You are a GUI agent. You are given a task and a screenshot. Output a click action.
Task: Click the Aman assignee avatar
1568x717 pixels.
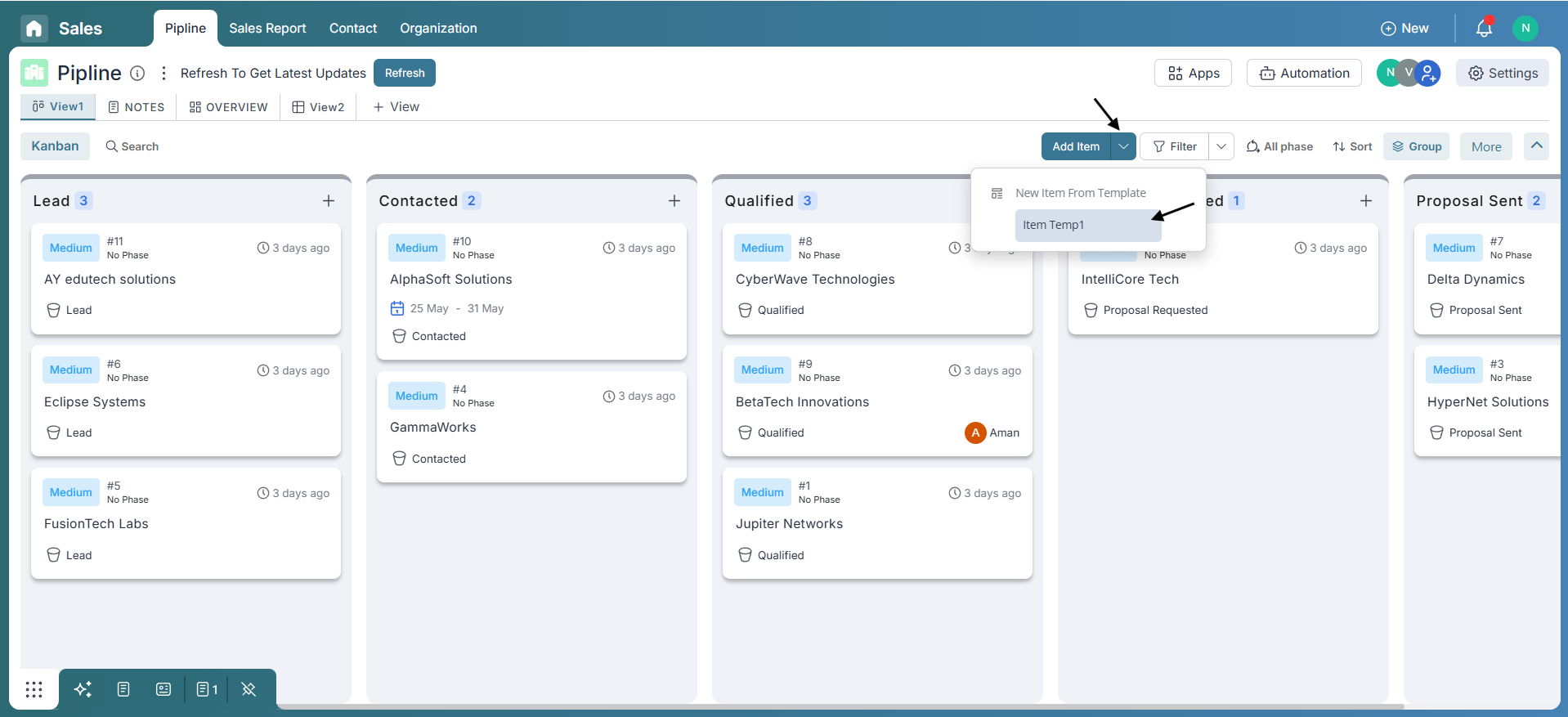975,432
